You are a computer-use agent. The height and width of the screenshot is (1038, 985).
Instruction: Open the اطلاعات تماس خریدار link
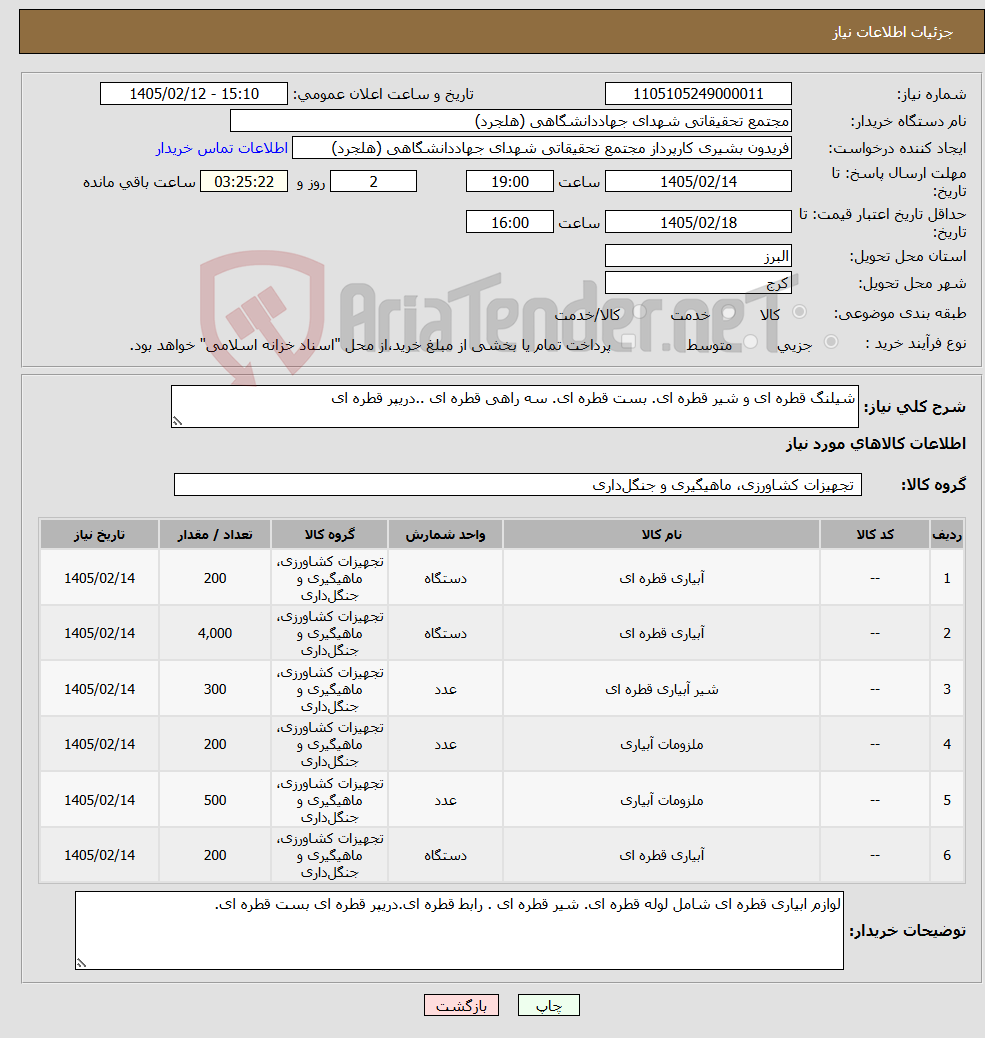(x=222, y=148)
